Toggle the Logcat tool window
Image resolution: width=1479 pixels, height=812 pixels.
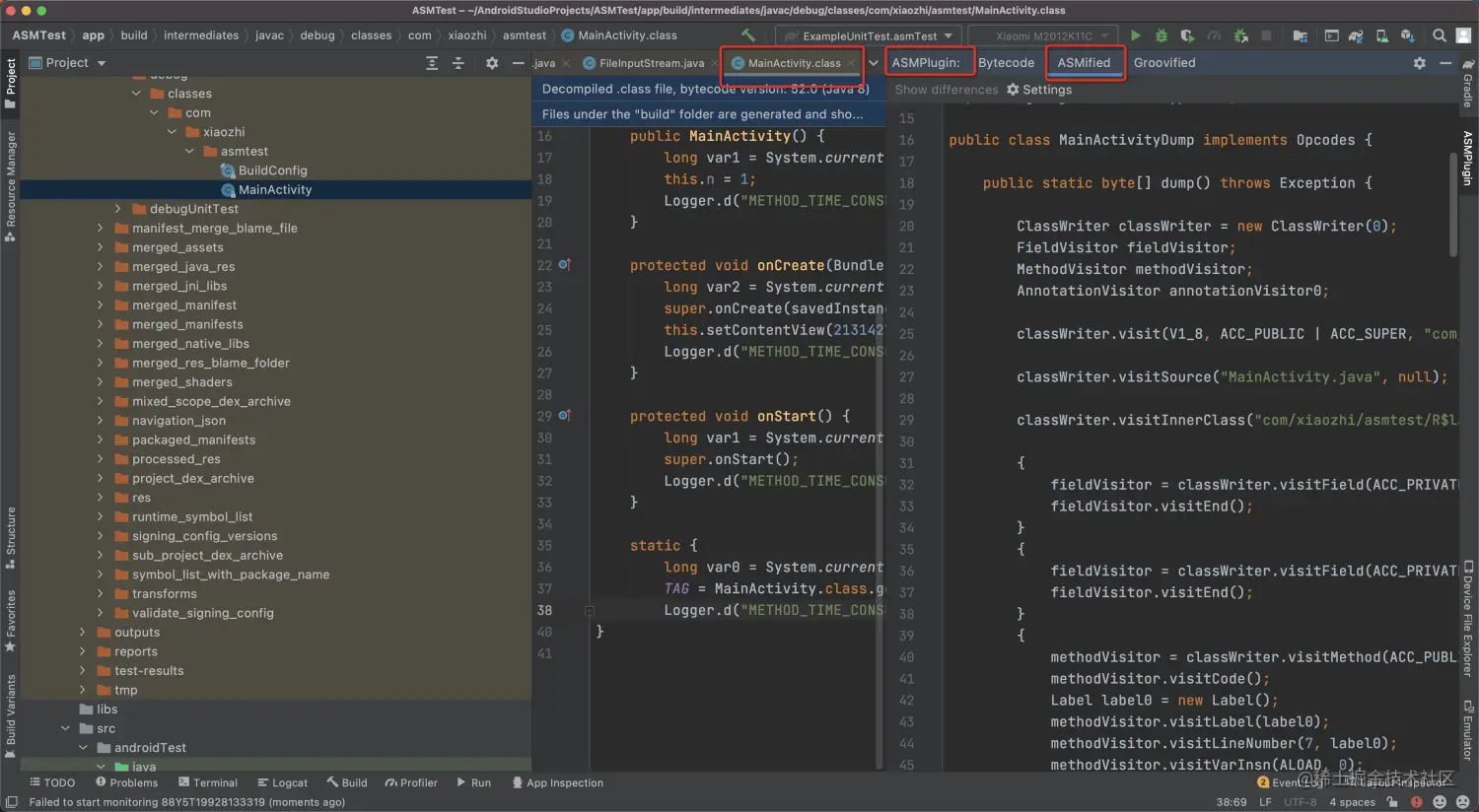click(283, 782)
